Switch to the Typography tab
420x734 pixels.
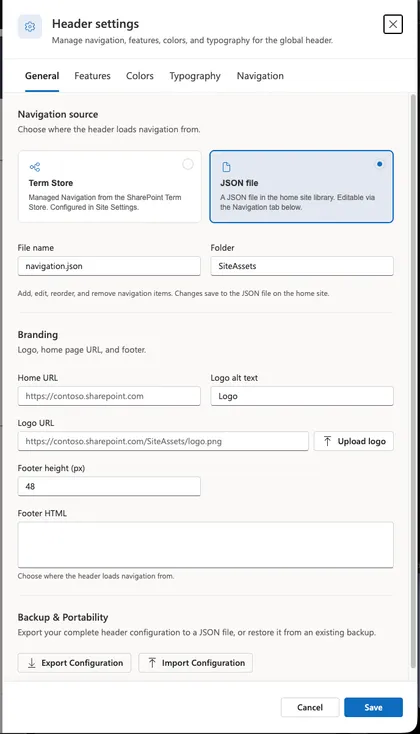pos(195,76)
